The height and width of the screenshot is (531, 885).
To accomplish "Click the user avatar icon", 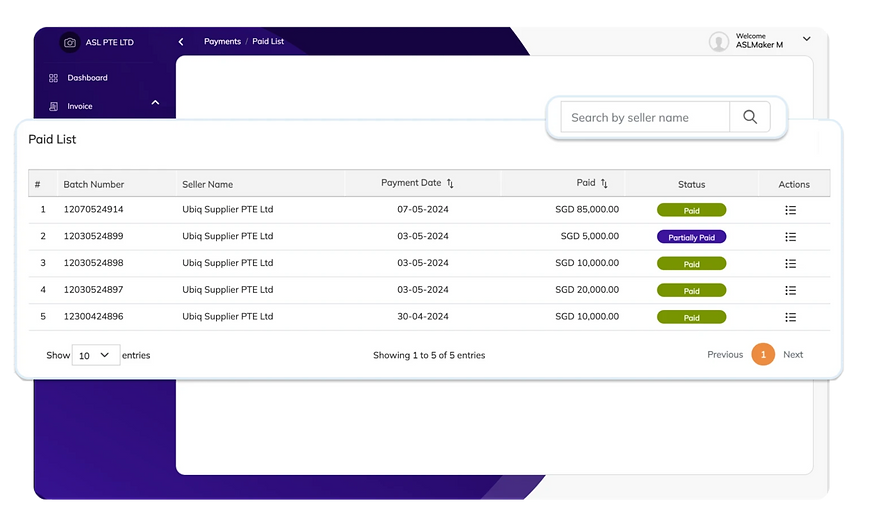I will coord(718,42).
